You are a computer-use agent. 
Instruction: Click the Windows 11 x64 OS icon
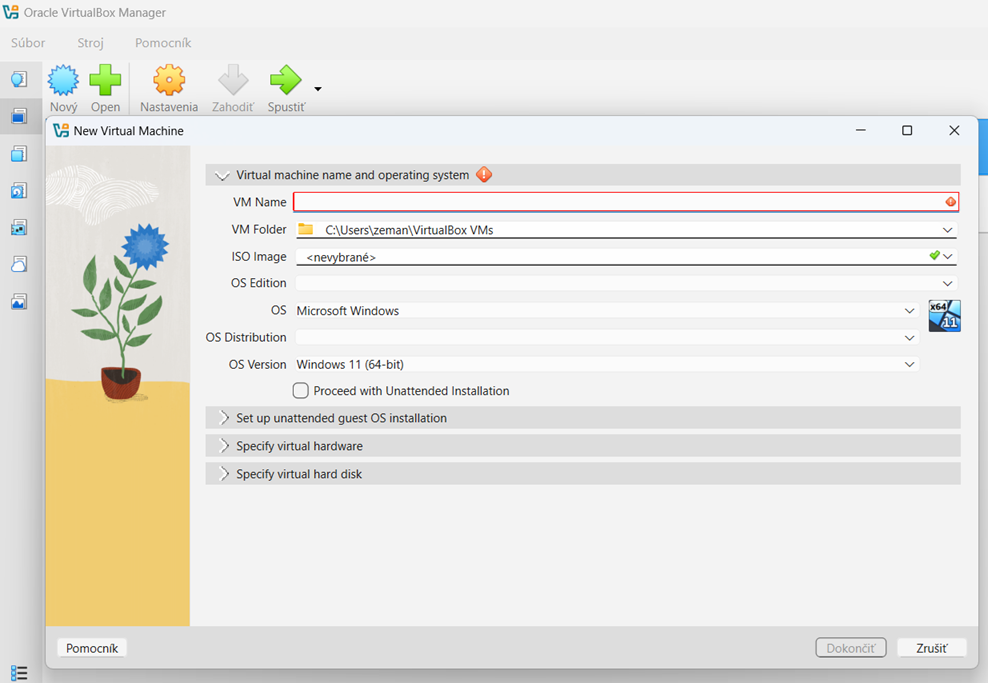945,316
